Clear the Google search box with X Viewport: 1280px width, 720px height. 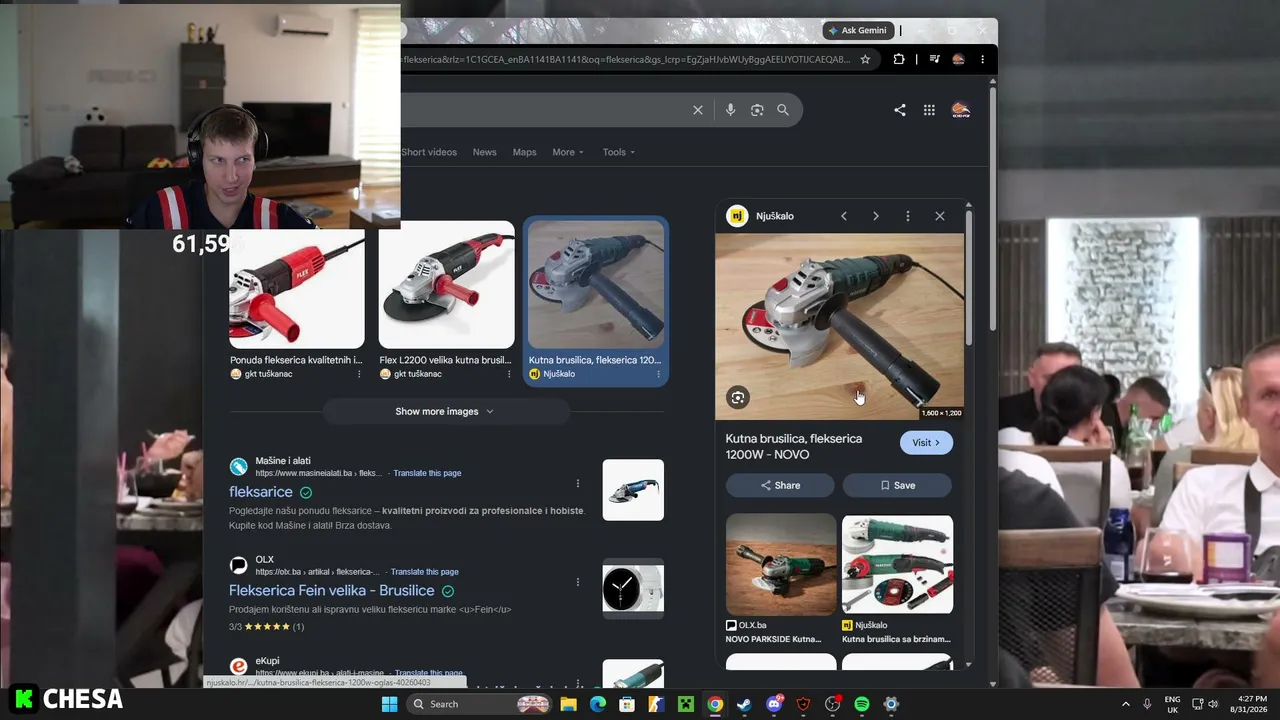click(x=698, y=110)
